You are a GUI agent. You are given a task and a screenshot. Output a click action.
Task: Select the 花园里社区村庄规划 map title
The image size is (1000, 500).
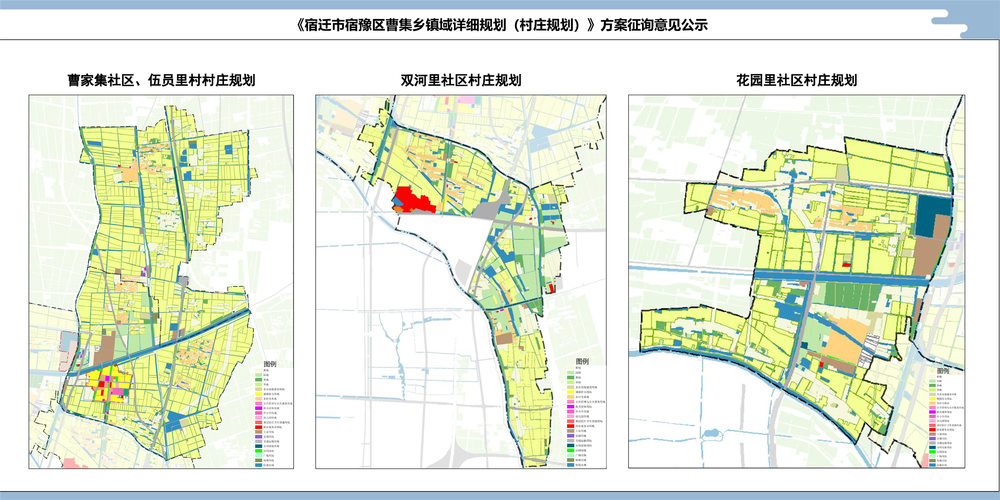coord(796,80)
